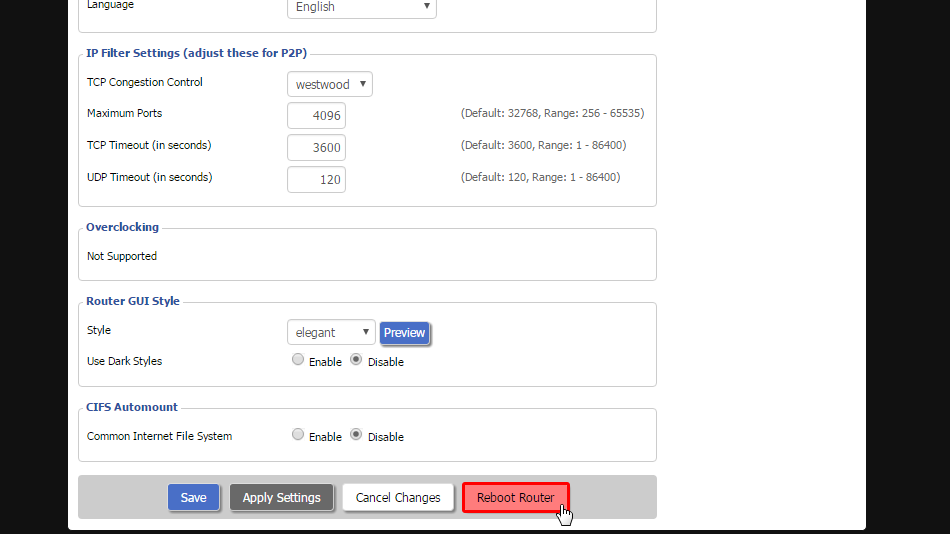Screen dimensions: 950x534
Task: Select Disable for Common Internet File System
Action: point(356,435)
